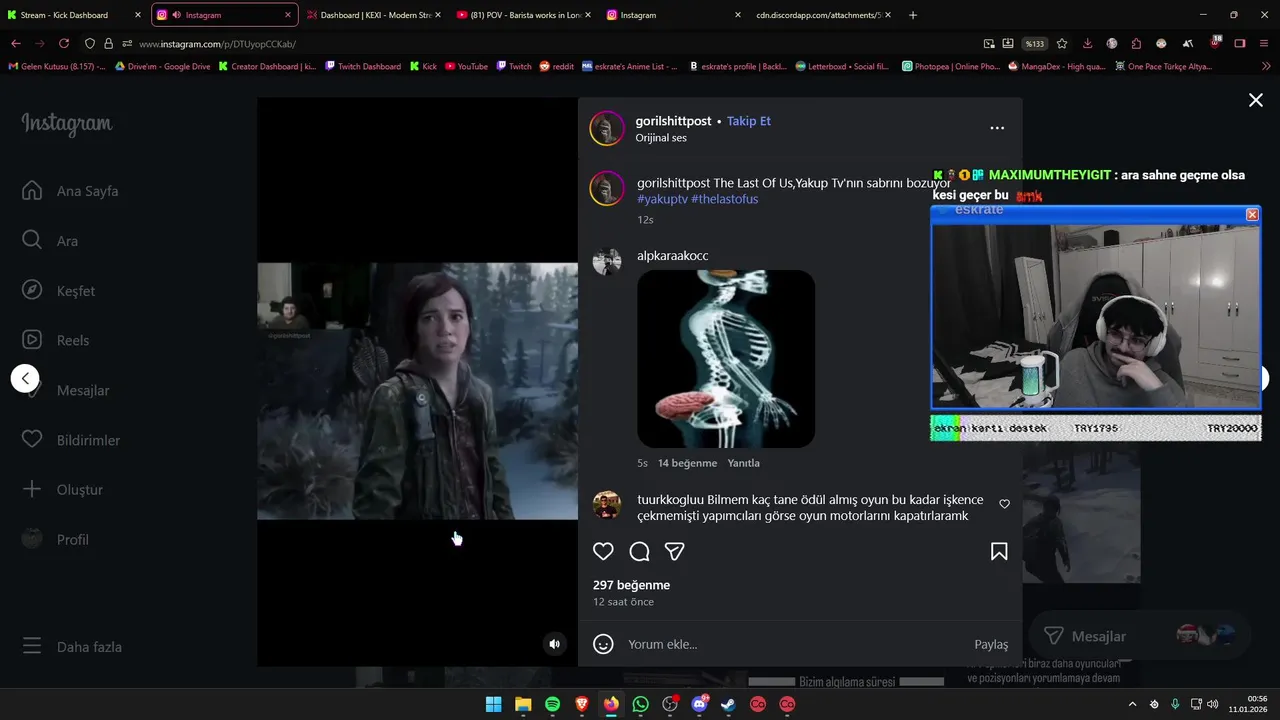Click Oluştur create button
The width and height of the screenshot is (1280, 720).
(62, 489)
